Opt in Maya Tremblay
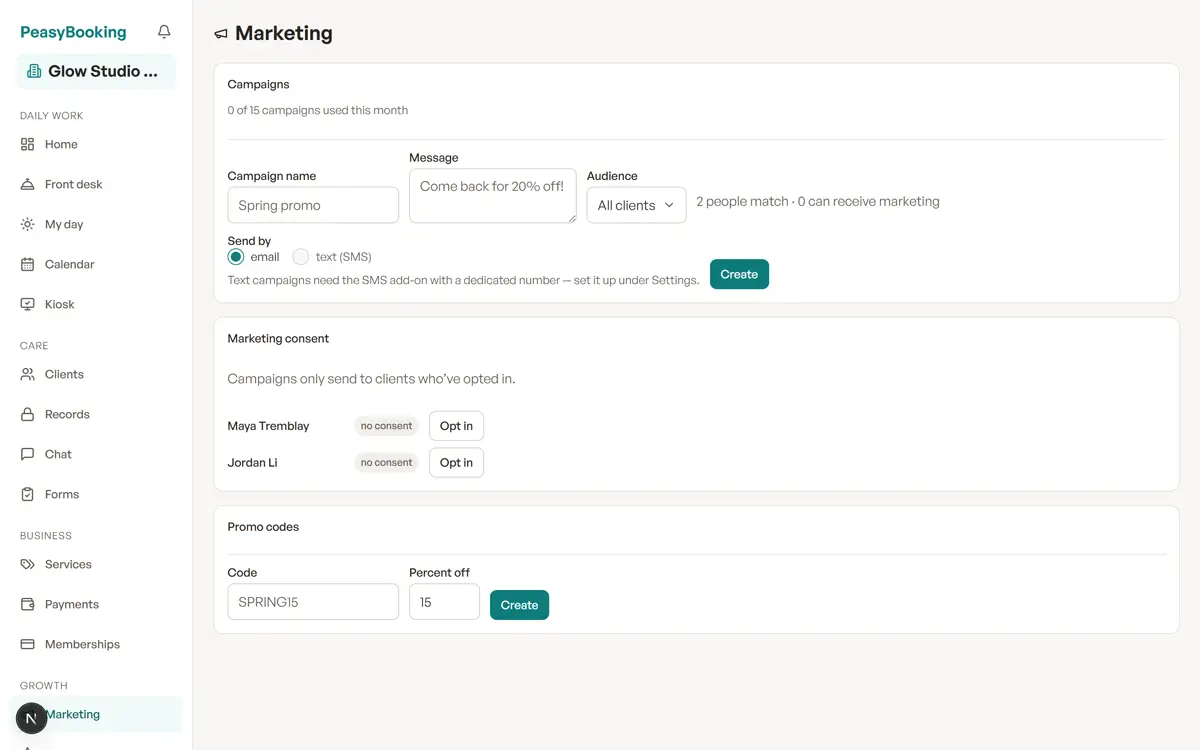The image size is (1200, 750). tap(456, 426)
